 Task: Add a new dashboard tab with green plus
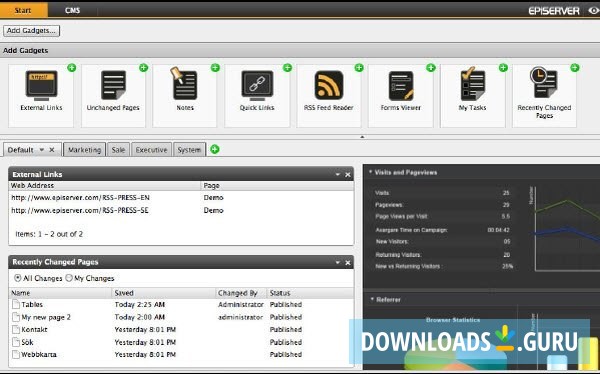pos(215,149)
